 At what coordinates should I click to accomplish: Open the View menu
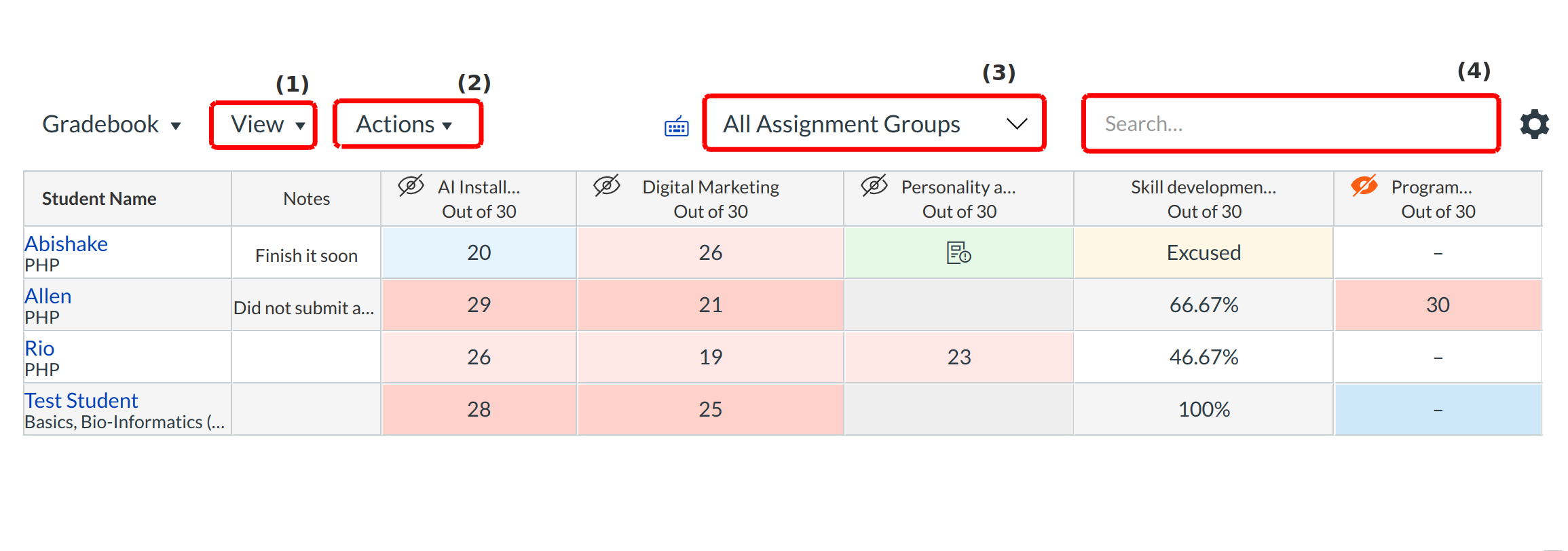(265, 125)
